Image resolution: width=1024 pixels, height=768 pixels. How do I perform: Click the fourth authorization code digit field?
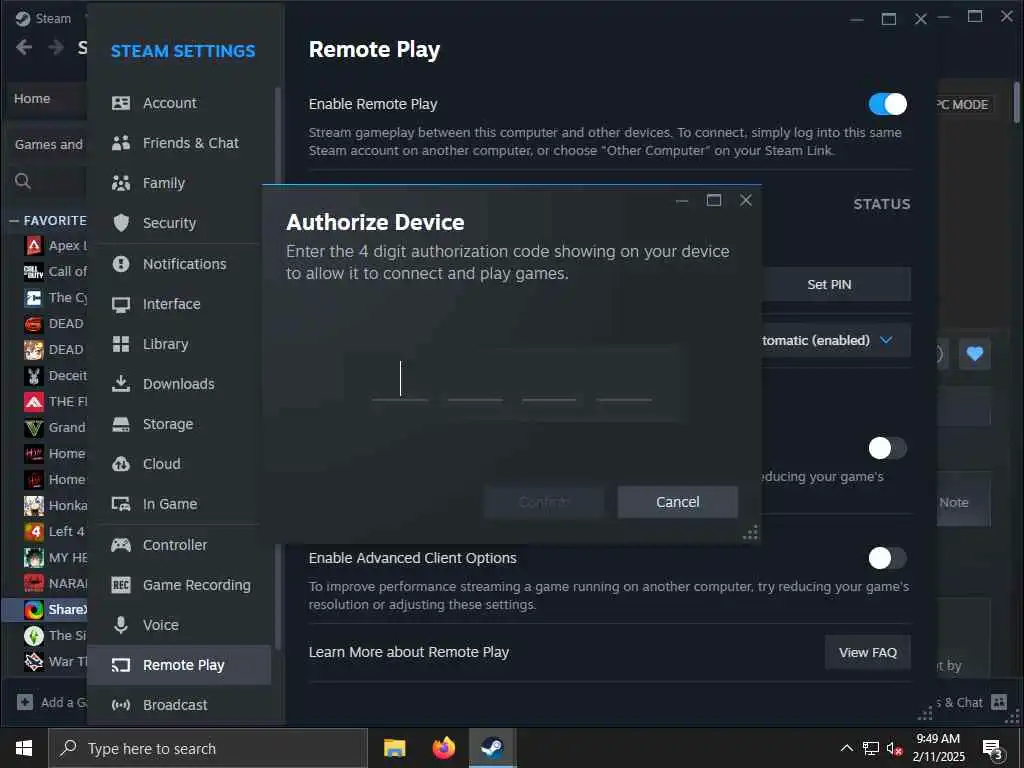coord(624,380)
